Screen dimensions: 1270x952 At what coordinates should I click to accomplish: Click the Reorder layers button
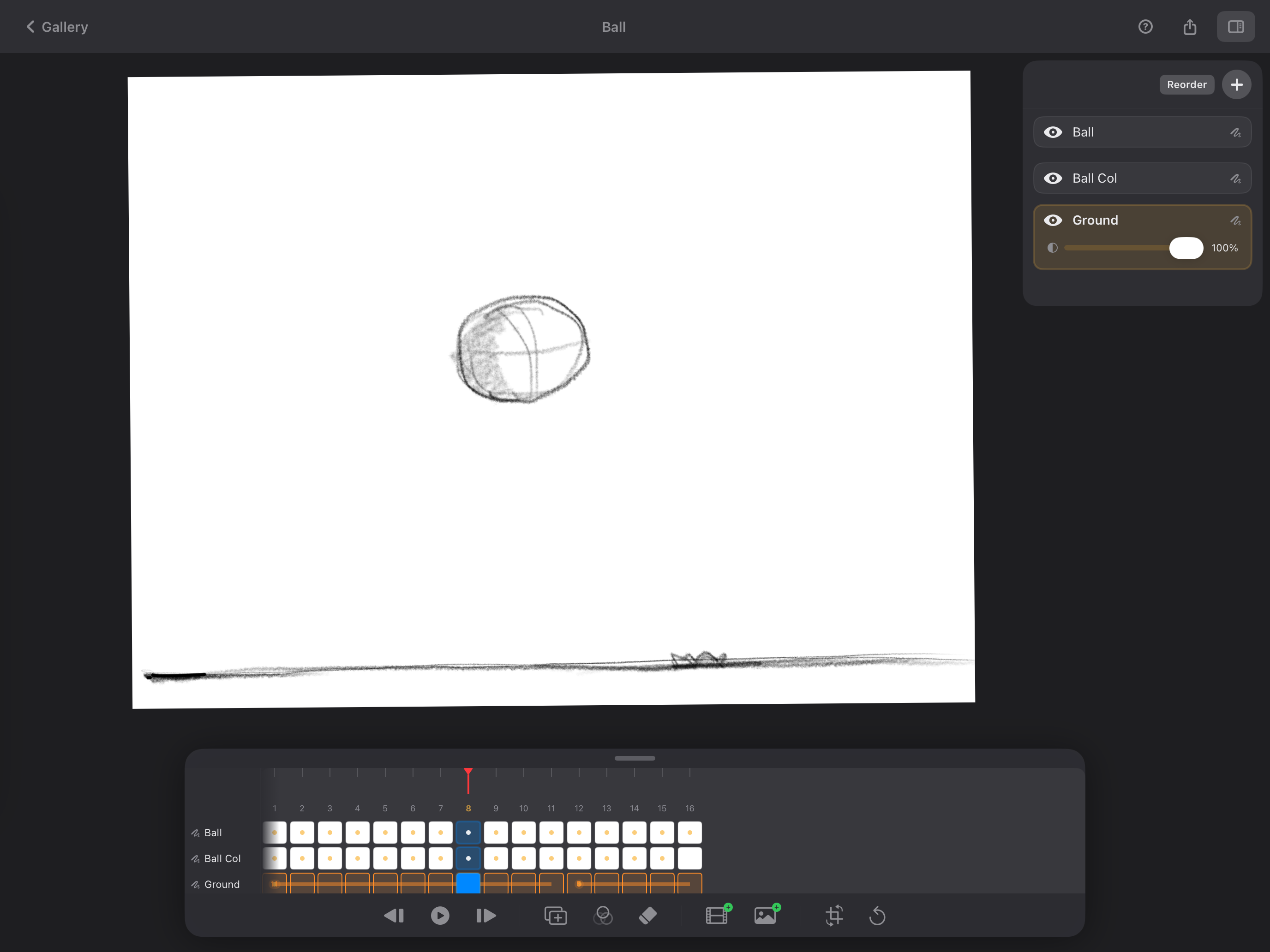[x=1187, y=84]
